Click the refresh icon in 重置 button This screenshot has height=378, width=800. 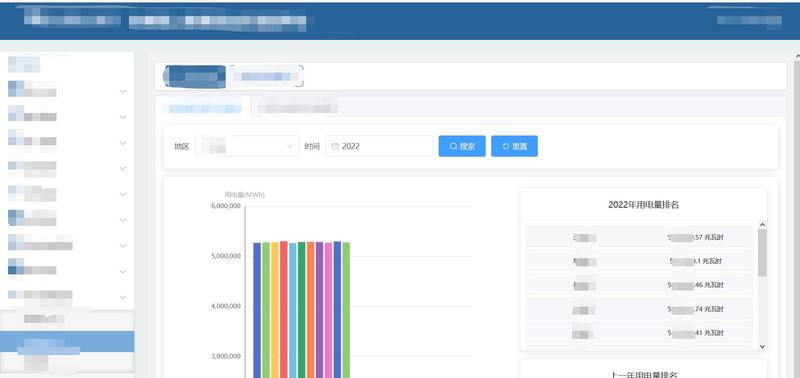tap(506, 146)
